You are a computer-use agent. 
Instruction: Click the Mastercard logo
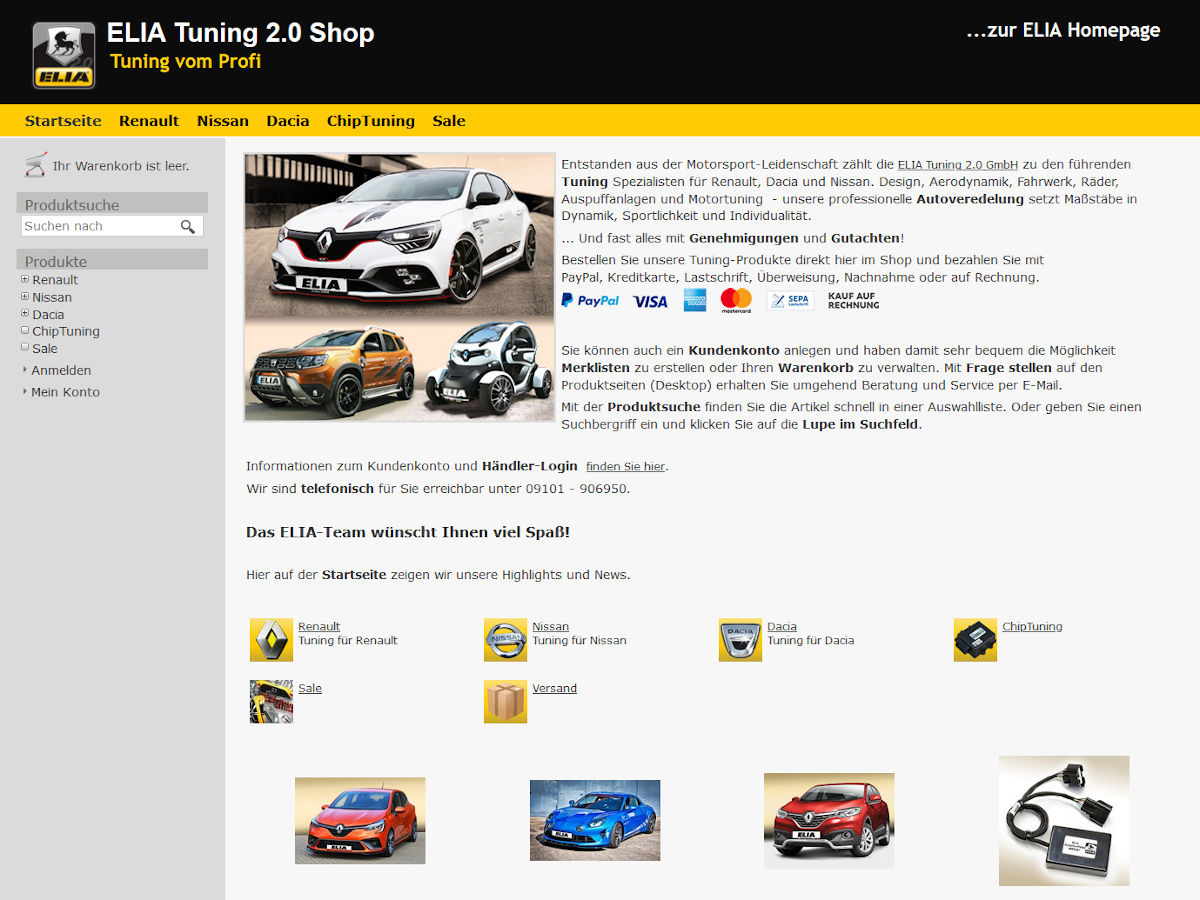pyautogui.click(x=736, y=300)
